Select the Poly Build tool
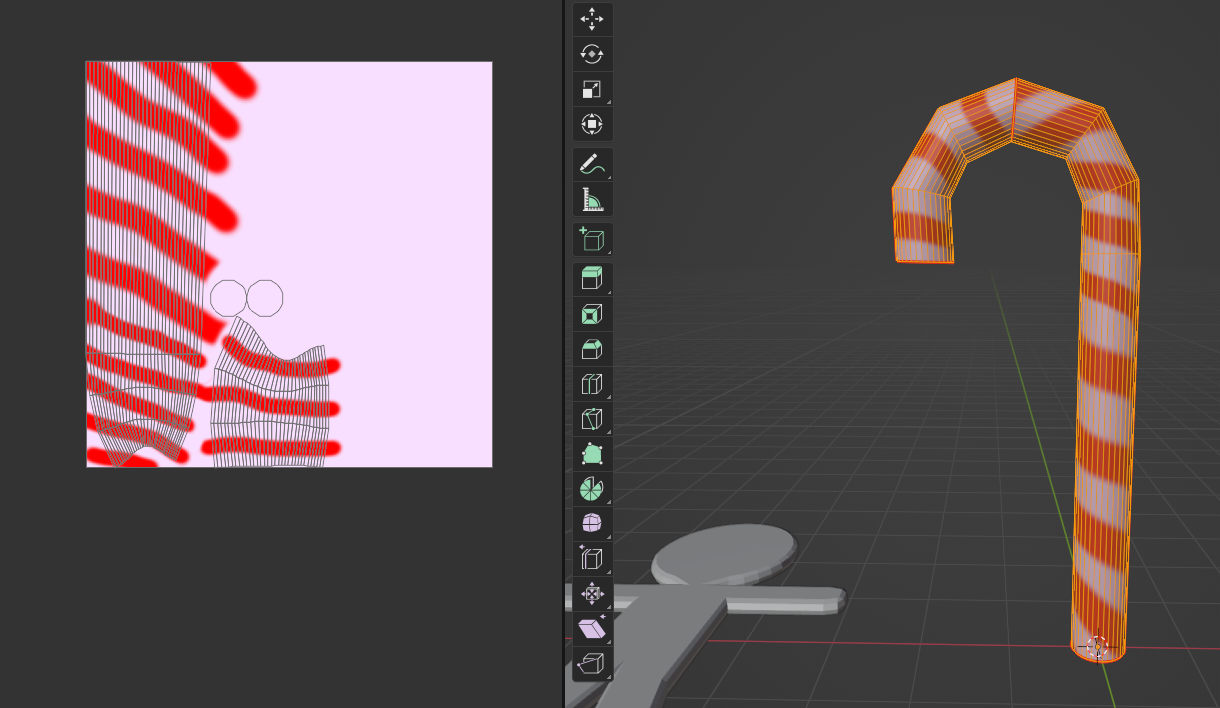Image resolution: width=1220 pixels, height=708 pixels. pyautogui.click(x=592, y=454)
